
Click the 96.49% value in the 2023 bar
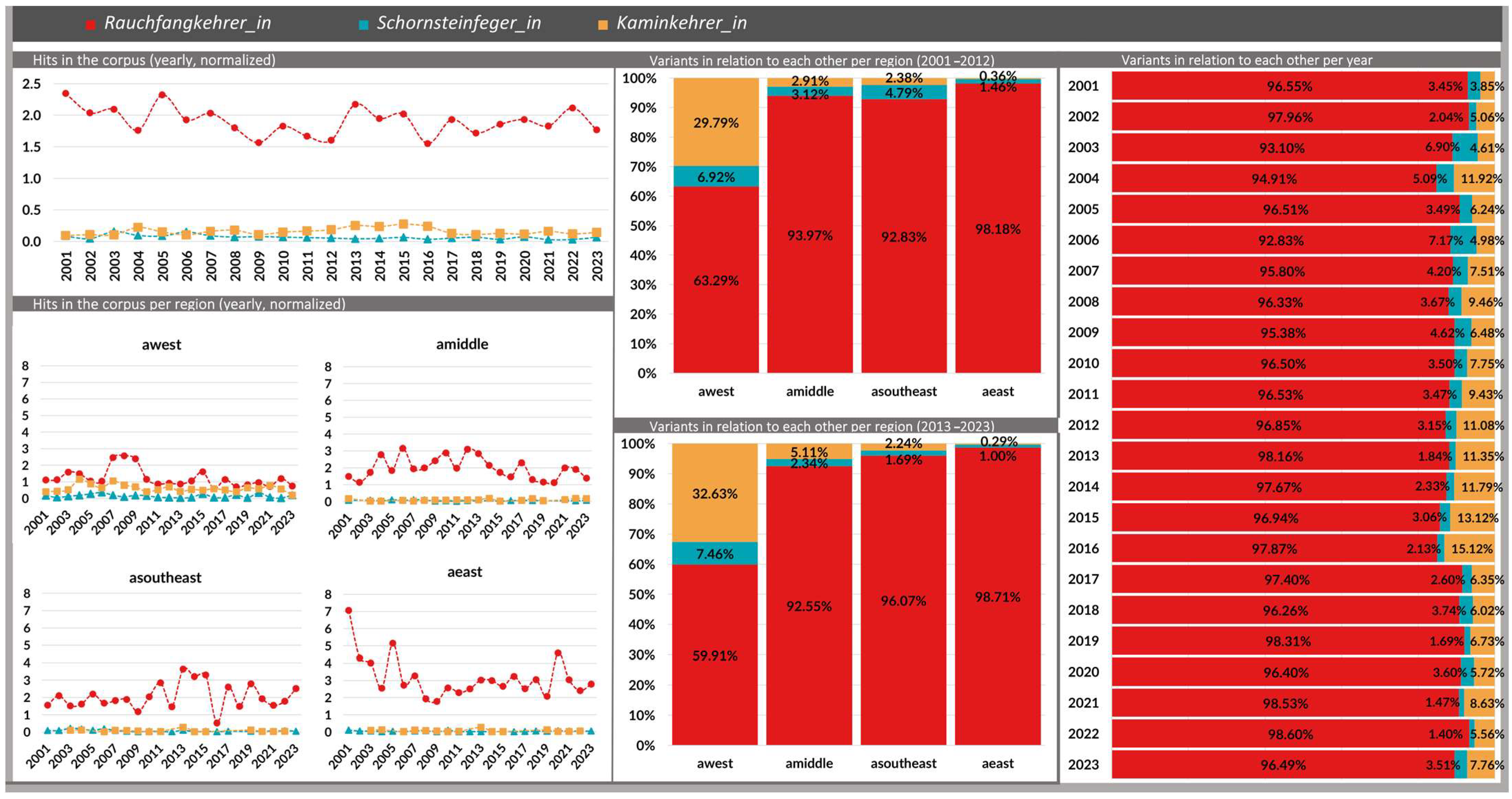1283,765
